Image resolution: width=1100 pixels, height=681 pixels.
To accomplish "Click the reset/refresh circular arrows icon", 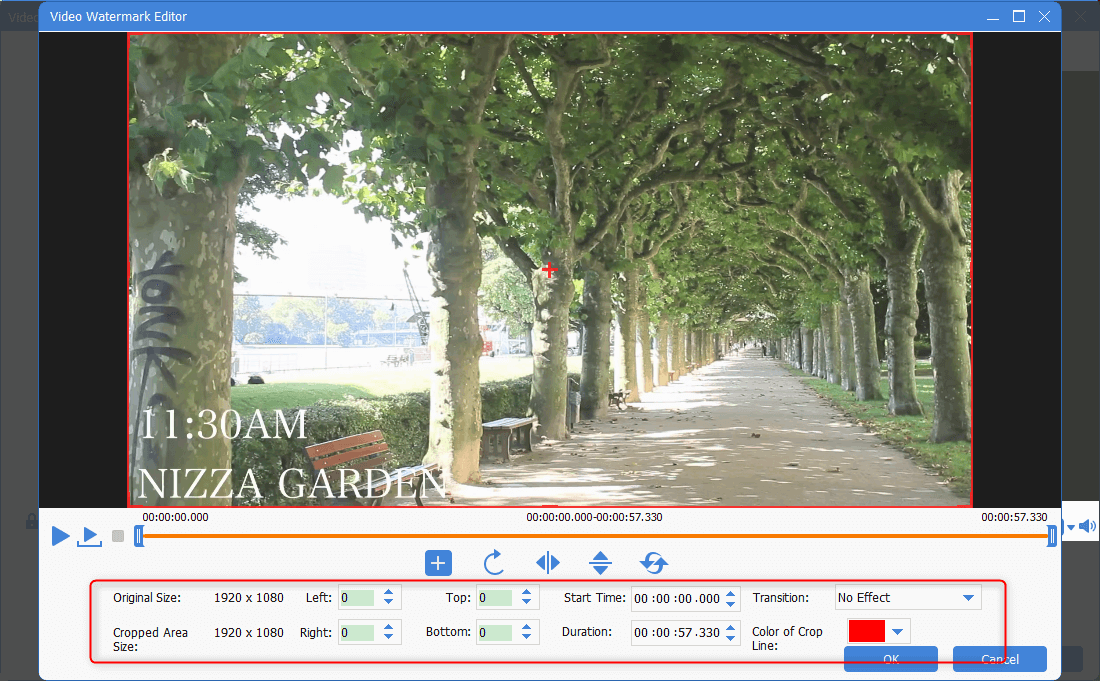I will tap(654, 563).
